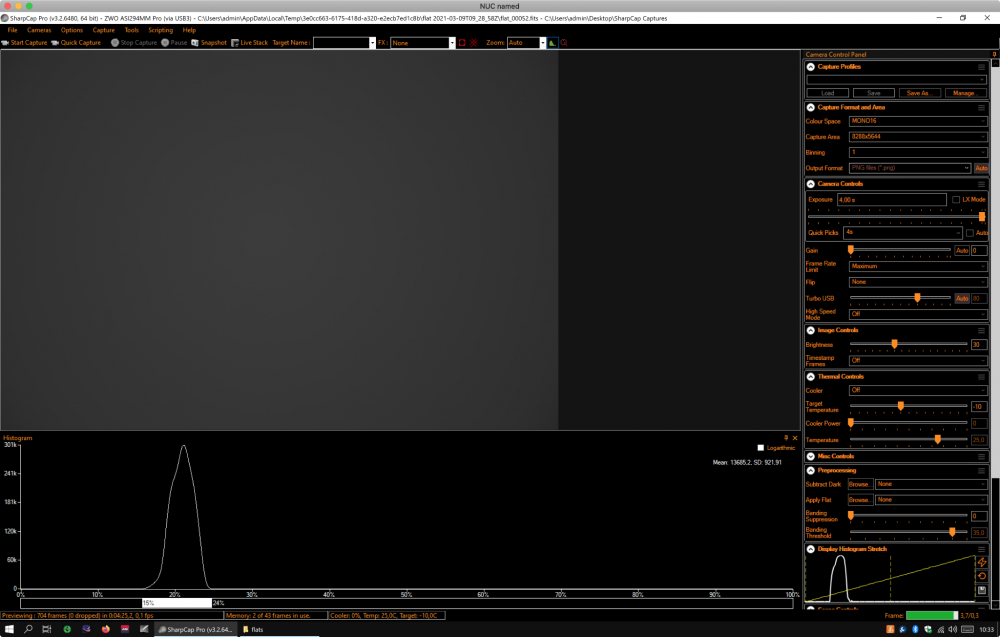The height and width of the screenshot is (637, 1000).
Task: Open the Tools menu
Action: pyautogui.click(x=131, y=30)
